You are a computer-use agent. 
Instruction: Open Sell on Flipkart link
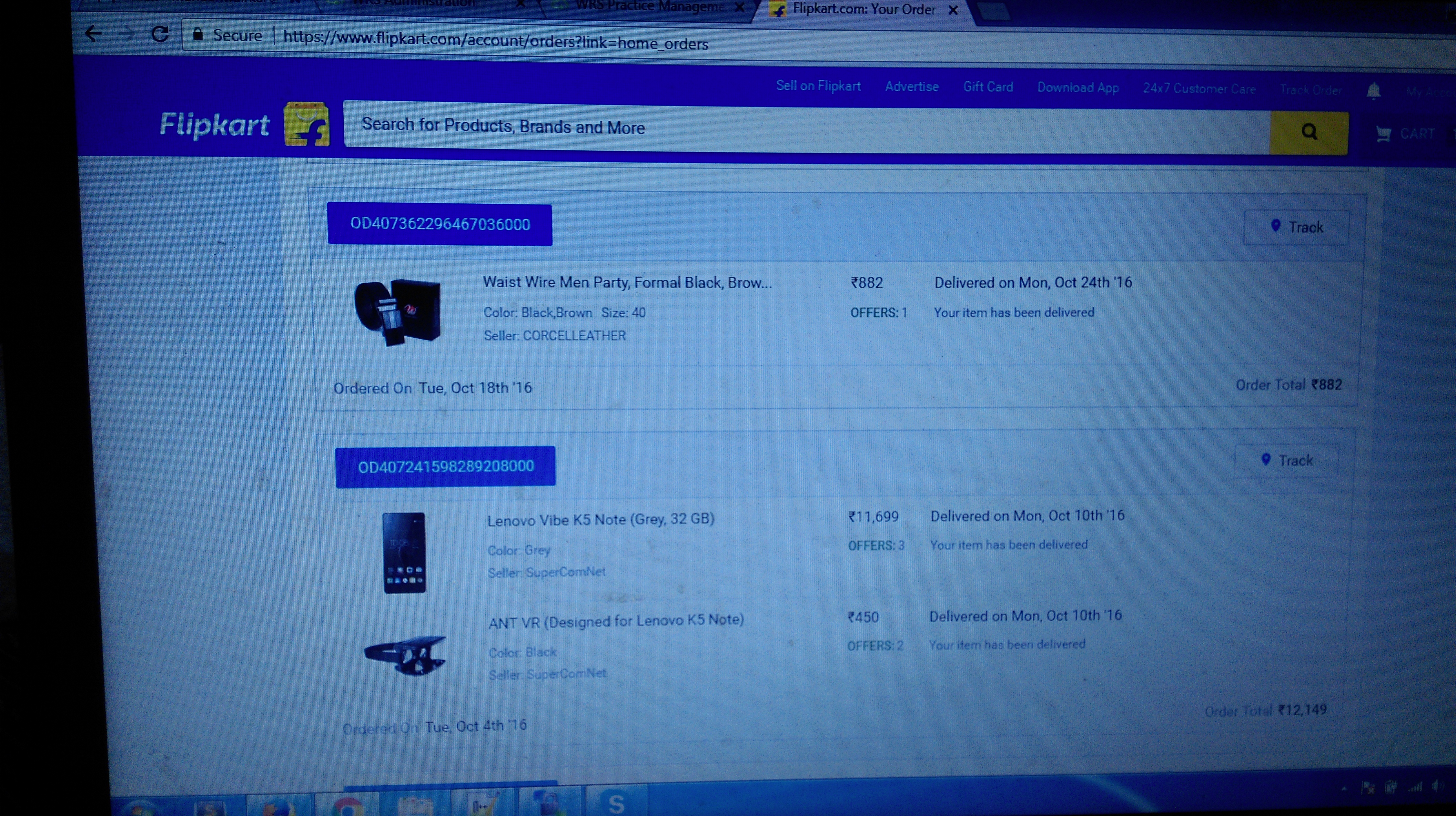pos(818,86)
